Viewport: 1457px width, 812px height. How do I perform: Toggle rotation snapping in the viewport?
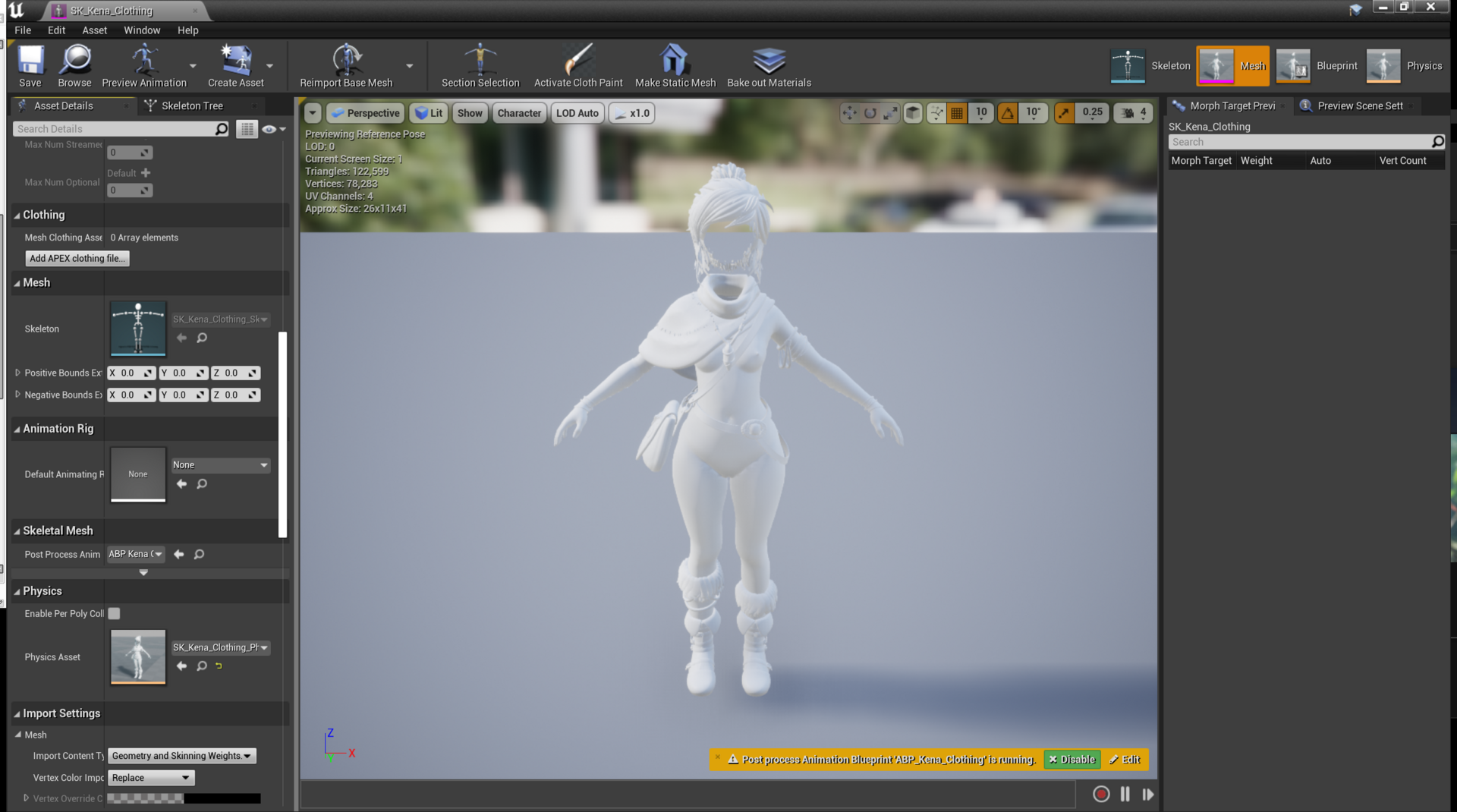[1008, 113]
